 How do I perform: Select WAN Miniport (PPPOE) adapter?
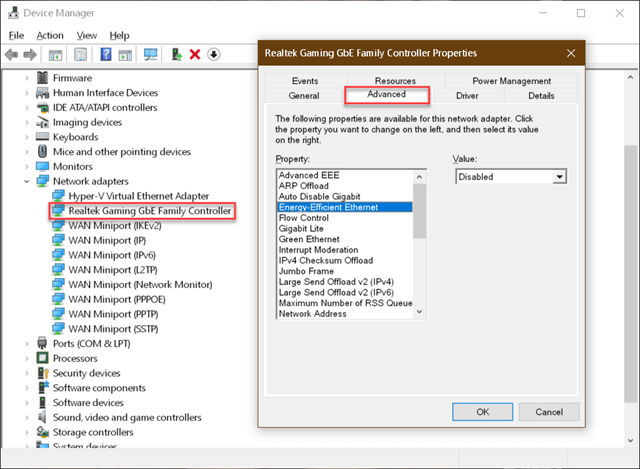click(x=117, y=299)
